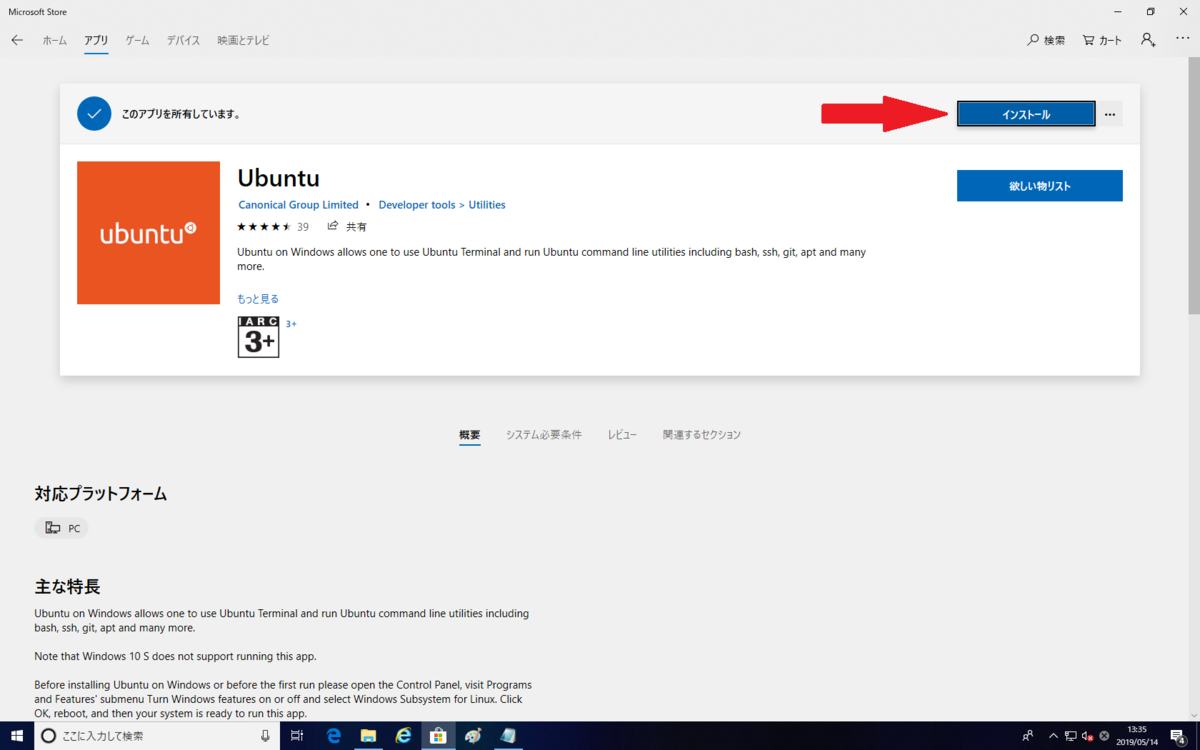Click the gray circled X tray icon
Viewport: 1200px width, 750px height.
coord(1105,736)
